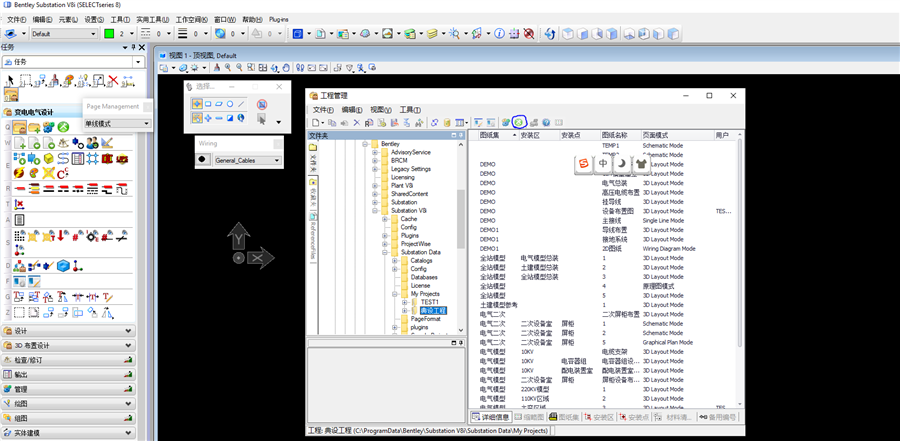Toggle add-to-selection plus mode in 选择 toolbox

[208, 118]
